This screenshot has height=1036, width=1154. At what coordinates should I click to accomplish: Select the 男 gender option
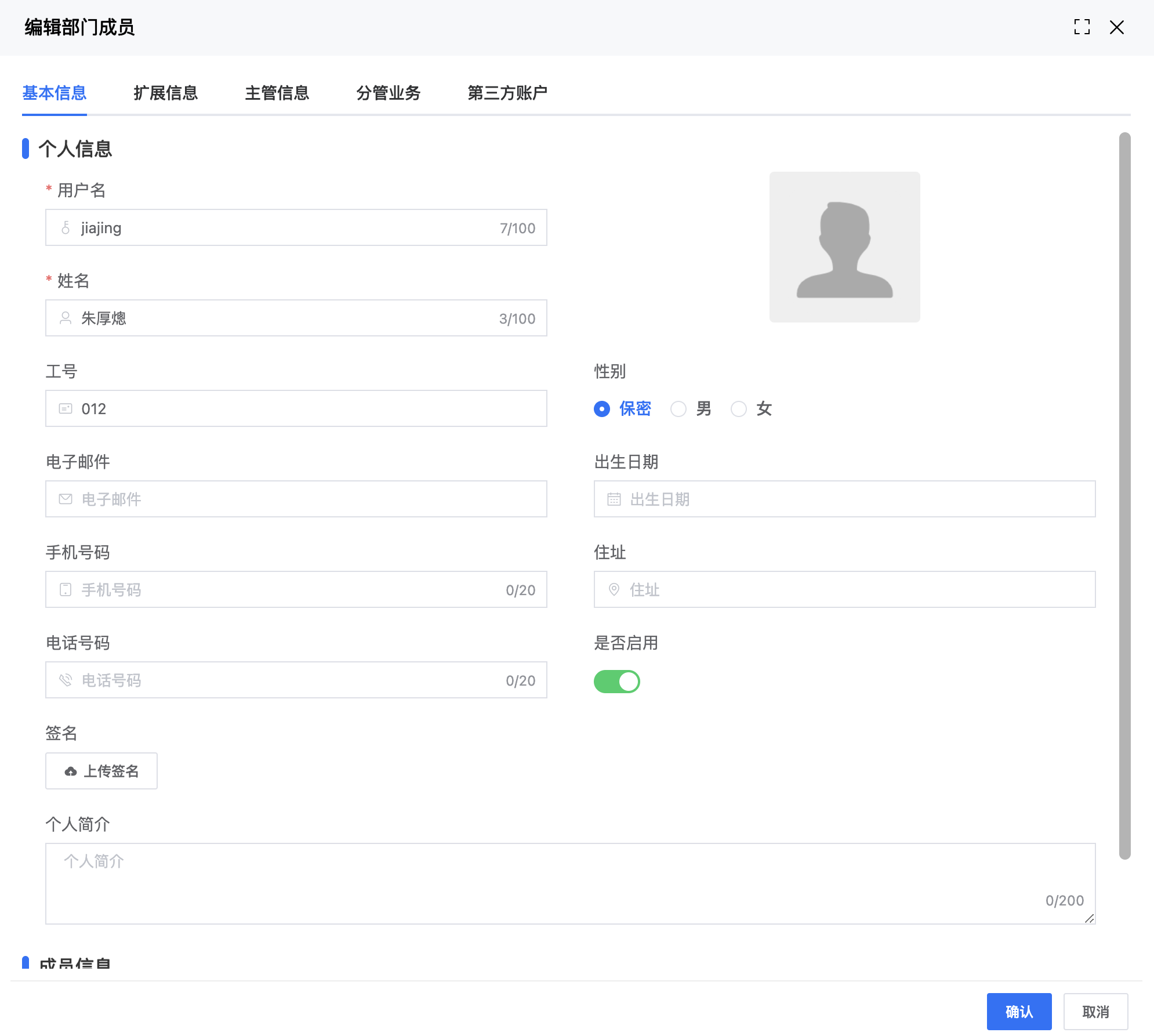tap(691, 409)
